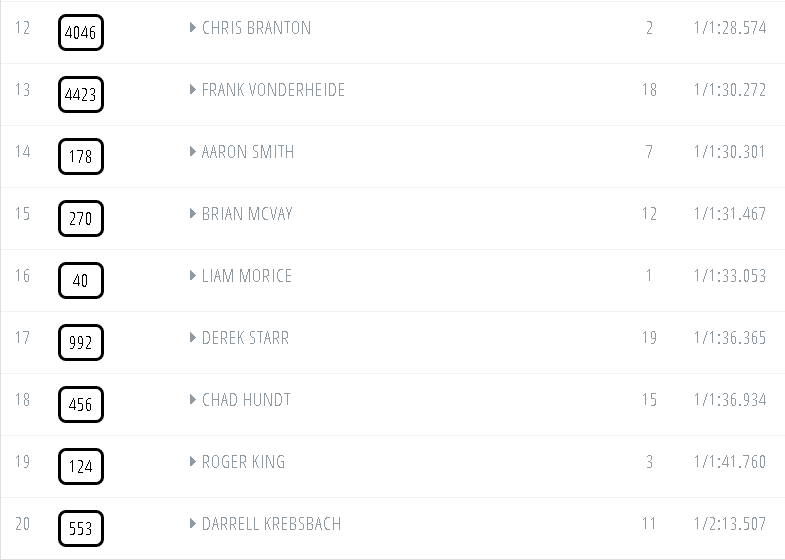The height and width of the screenshot is (560, 785).
Task: Click car number badge 4046
Action: point(80,33)
